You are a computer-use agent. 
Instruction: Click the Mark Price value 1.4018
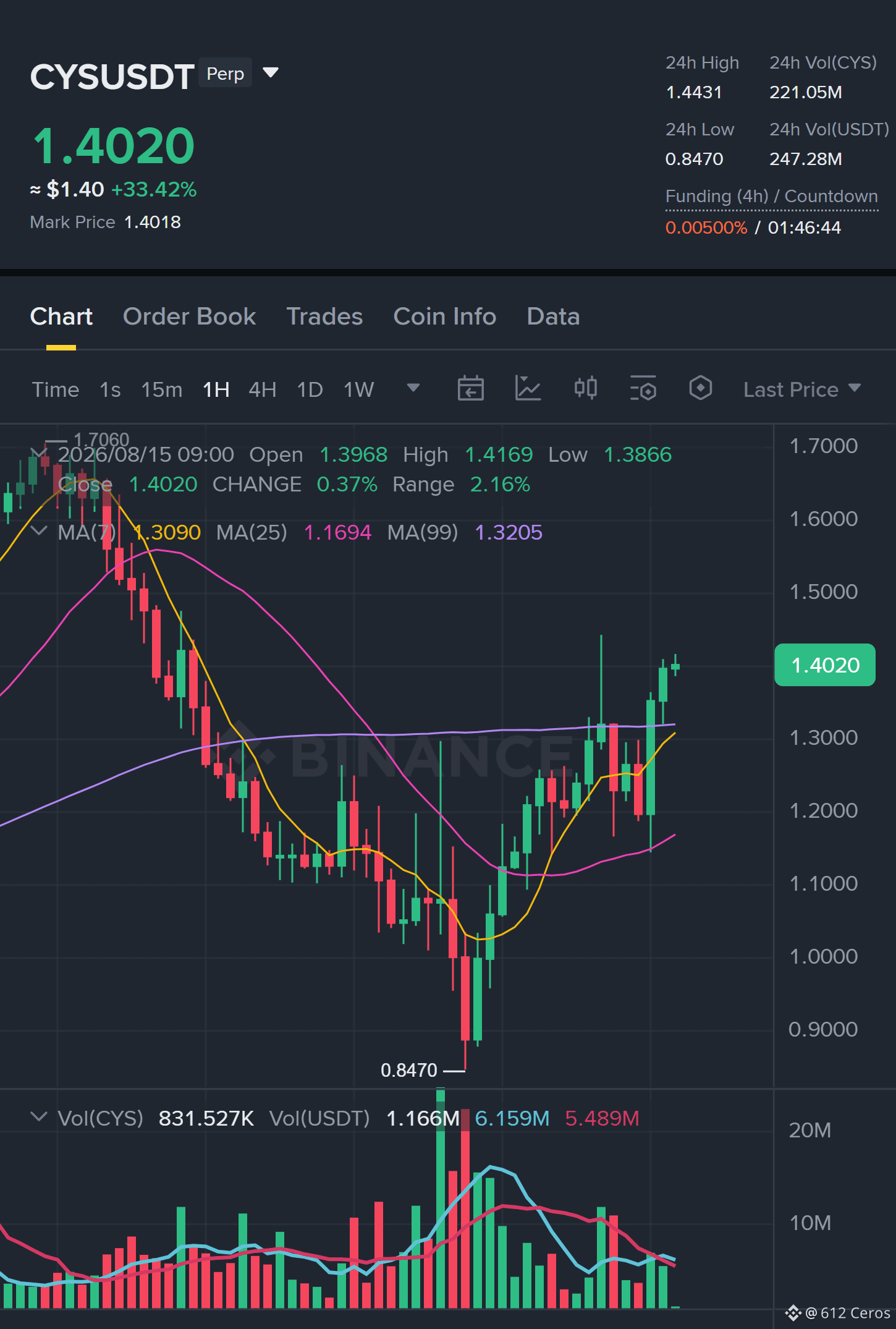pyautogui.click(x=153, y=222)
